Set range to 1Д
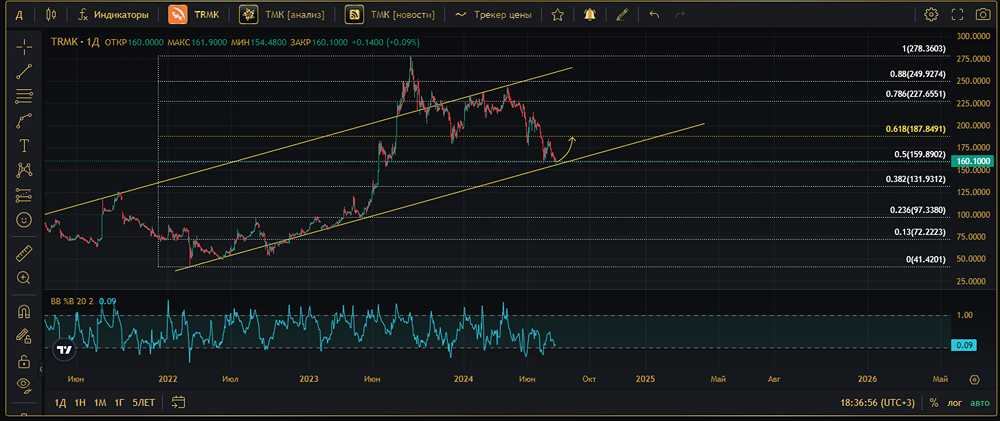 [61, 403]
